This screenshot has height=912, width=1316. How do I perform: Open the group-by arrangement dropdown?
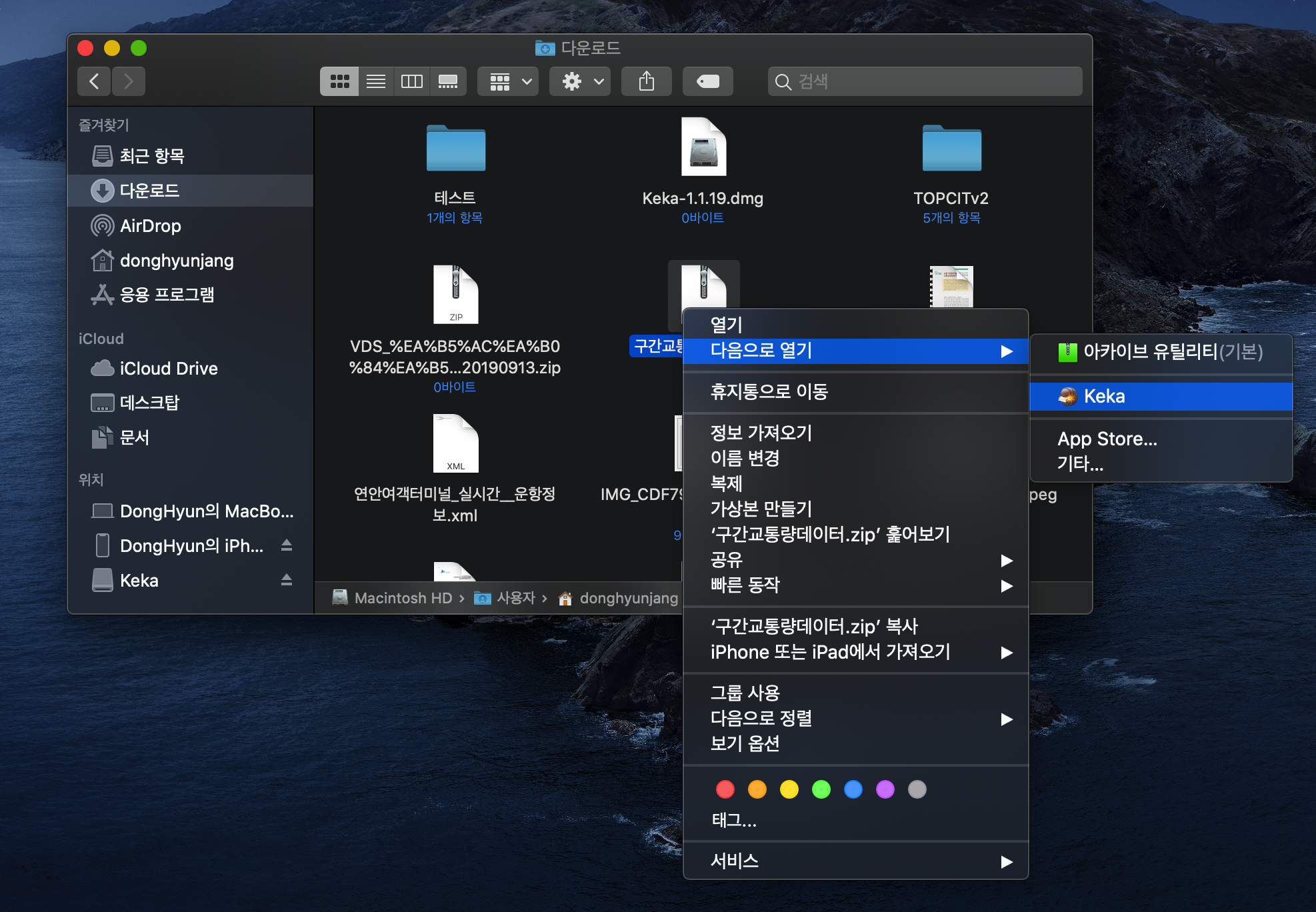click(508, 81)
